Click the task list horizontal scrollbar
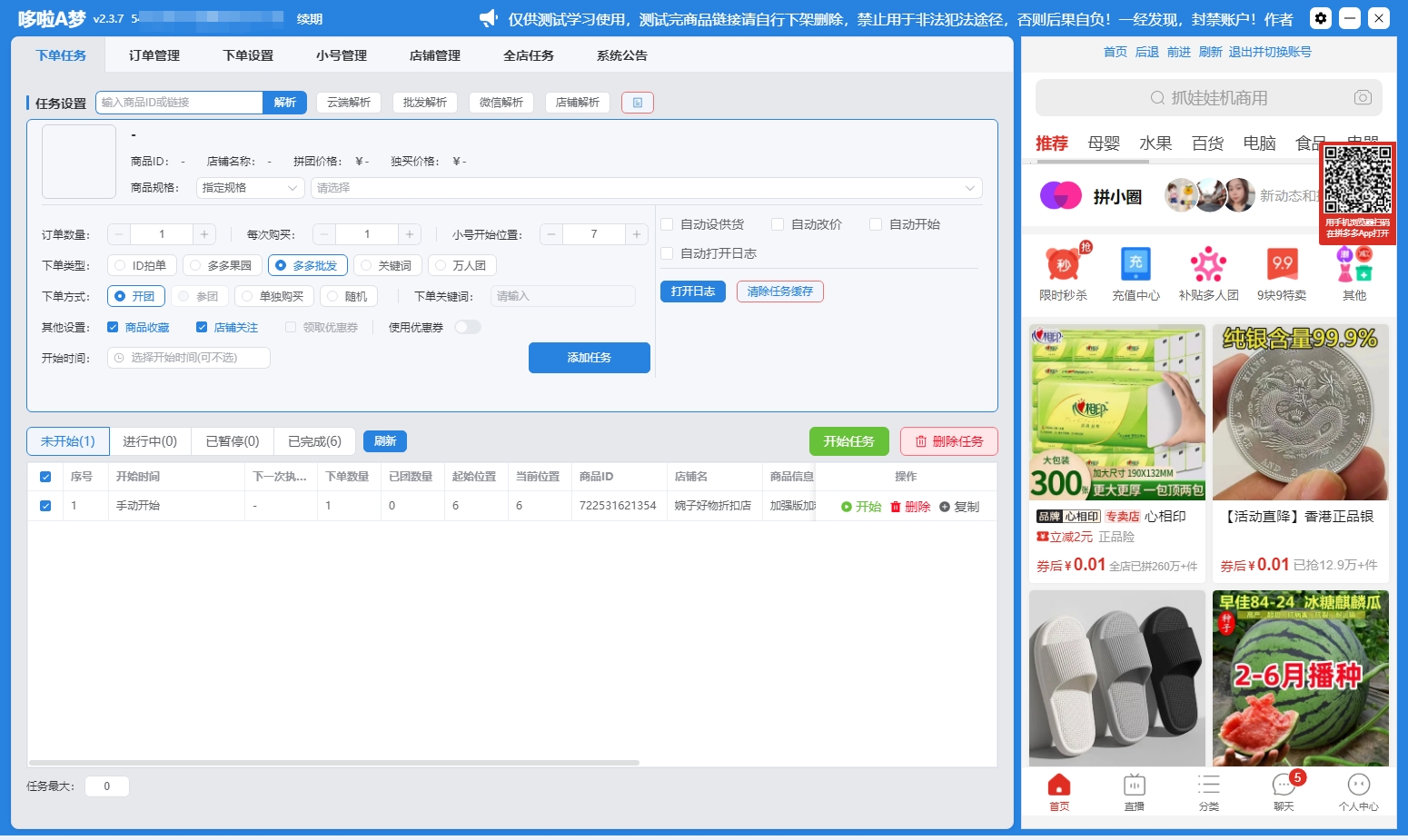 (x=334, y=763)
